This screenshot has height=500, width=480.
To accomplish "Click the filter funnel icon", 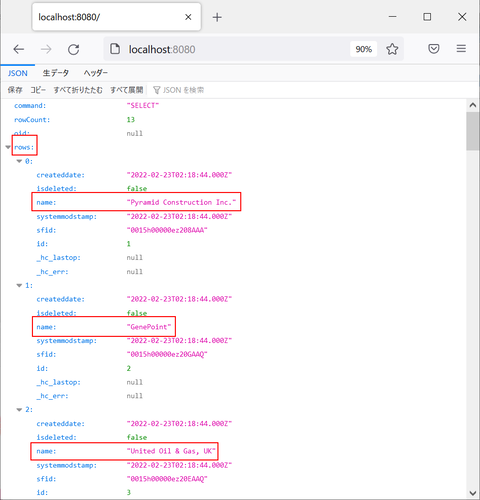I will [x=156, y=90].
